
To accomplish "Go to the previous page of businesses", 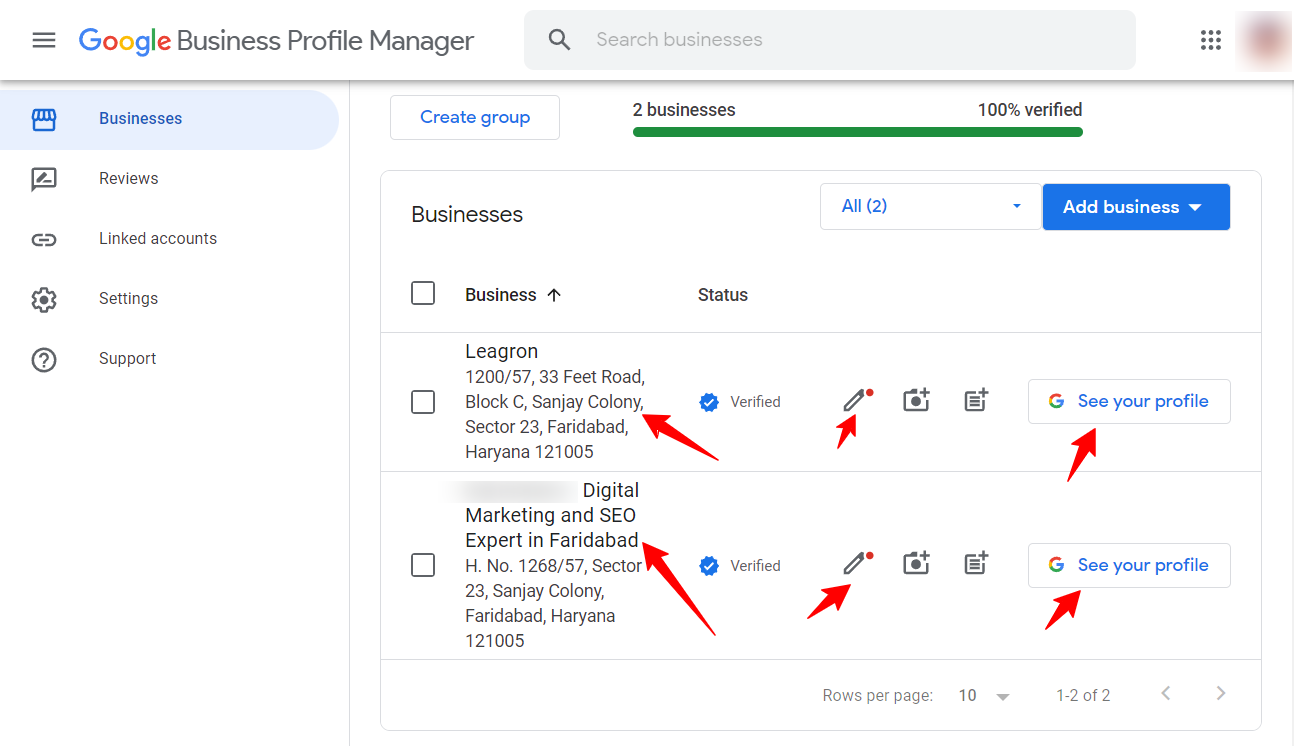I will [x=1166, y=693].
